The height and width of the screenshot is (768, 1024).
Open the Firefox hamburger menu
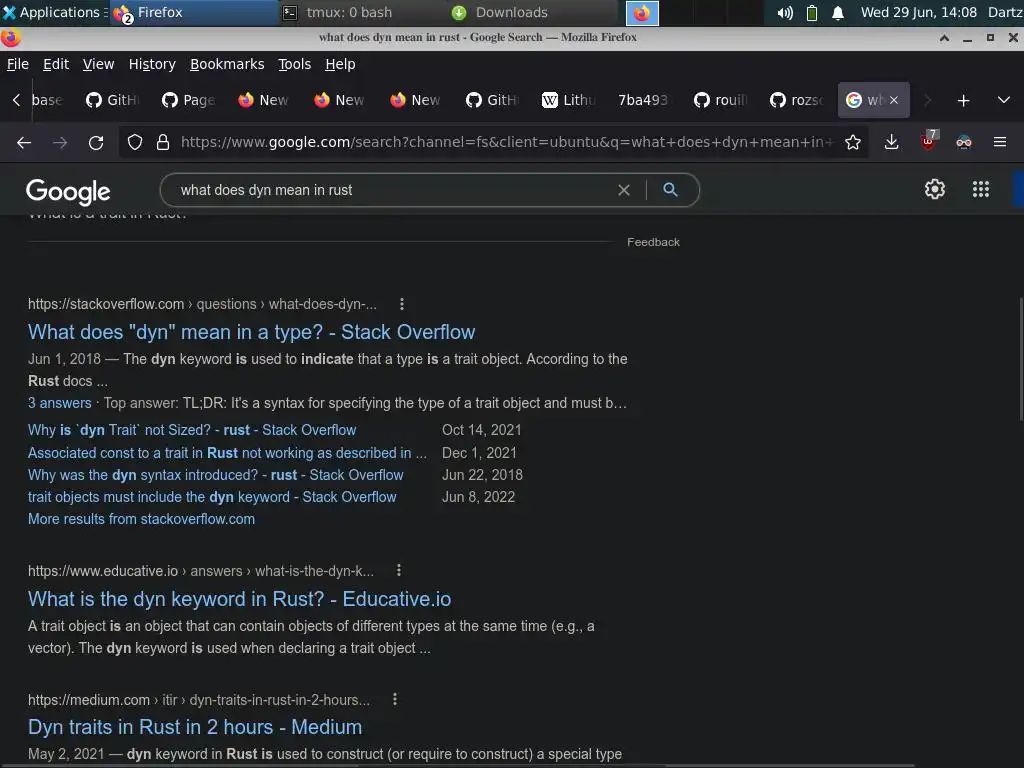click(1000, 142)
